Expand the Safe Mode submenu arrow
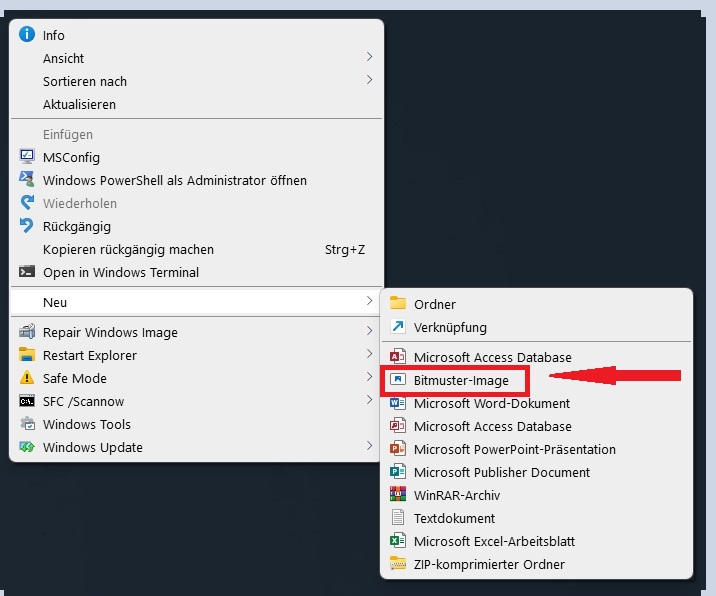Screen dimensions: 716x596 point(369,377)
